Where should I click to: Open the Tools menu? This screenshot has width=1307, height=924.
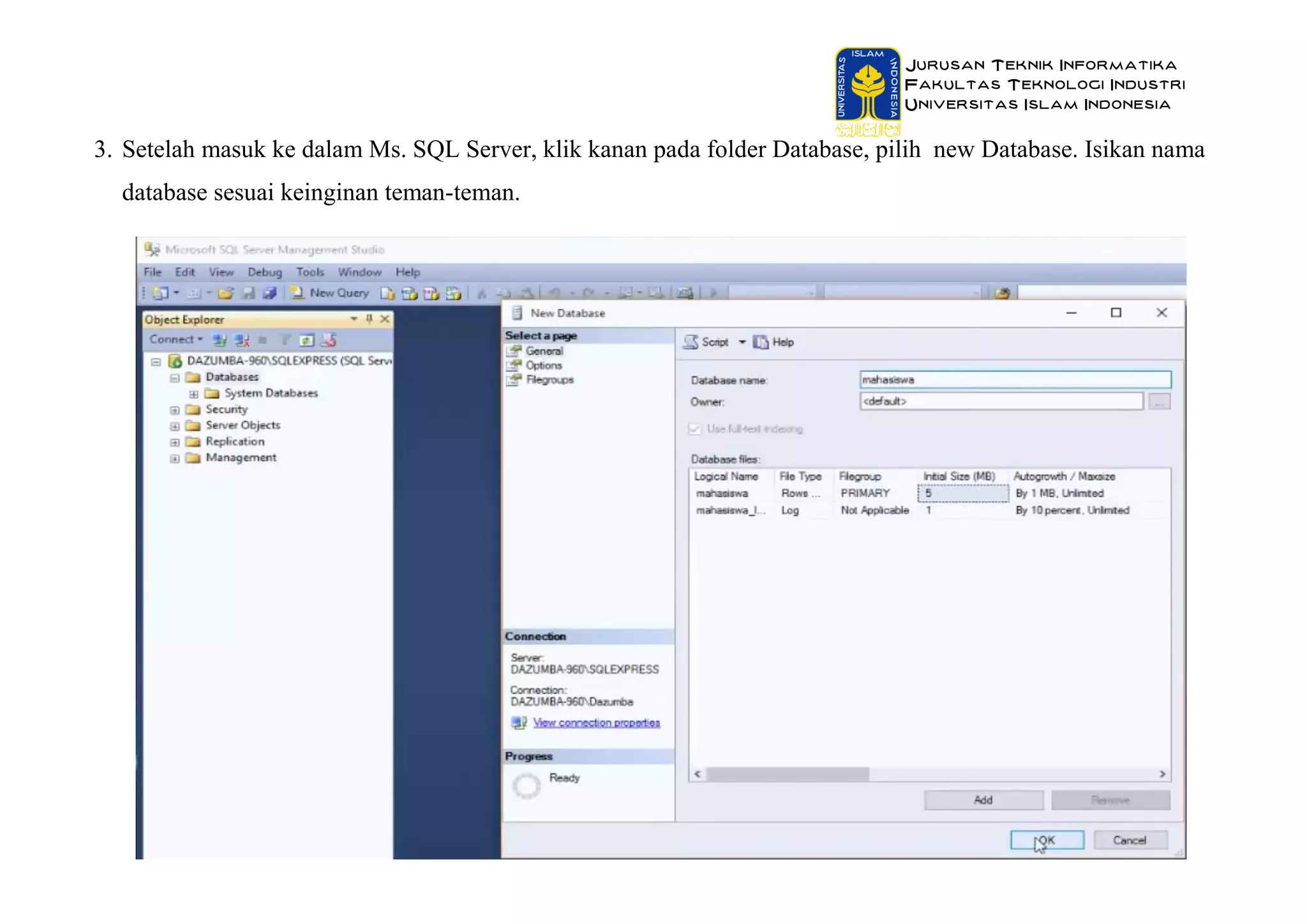coord(310,272)
